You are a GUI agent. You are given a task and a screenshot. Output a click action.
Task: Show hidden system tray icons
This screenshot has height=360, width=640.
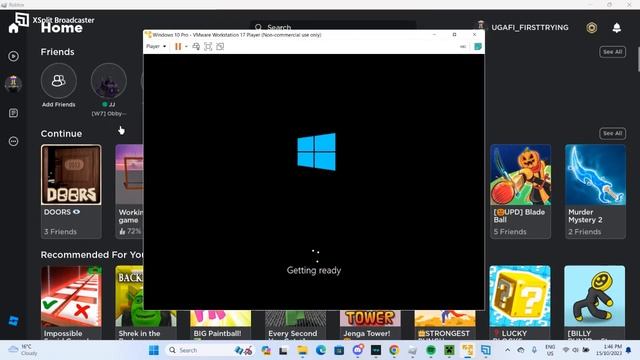coord(507,350)
